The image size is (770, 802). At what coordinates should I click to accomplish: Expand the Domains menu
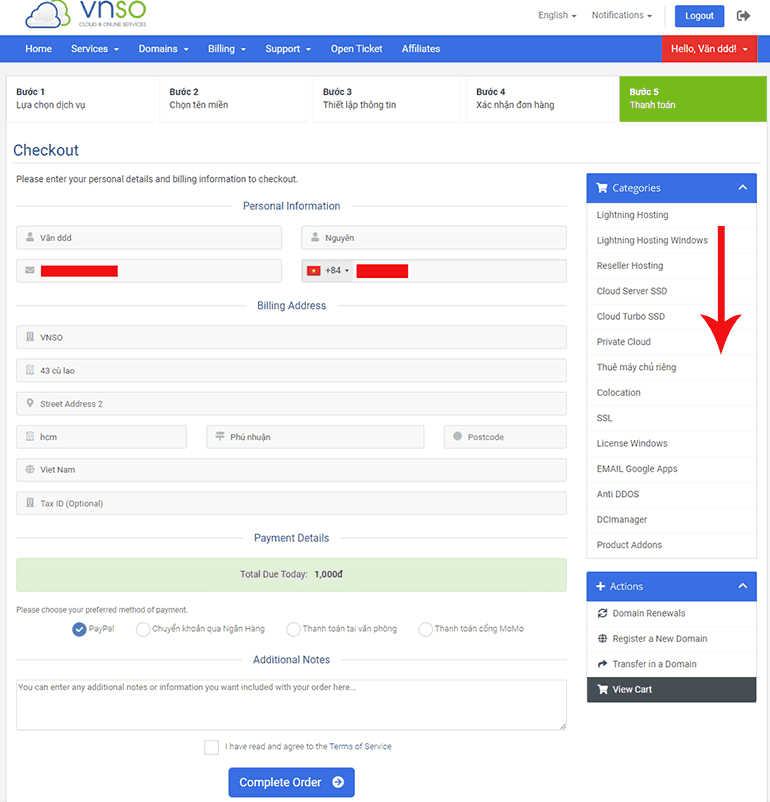[x=163, y=49]
